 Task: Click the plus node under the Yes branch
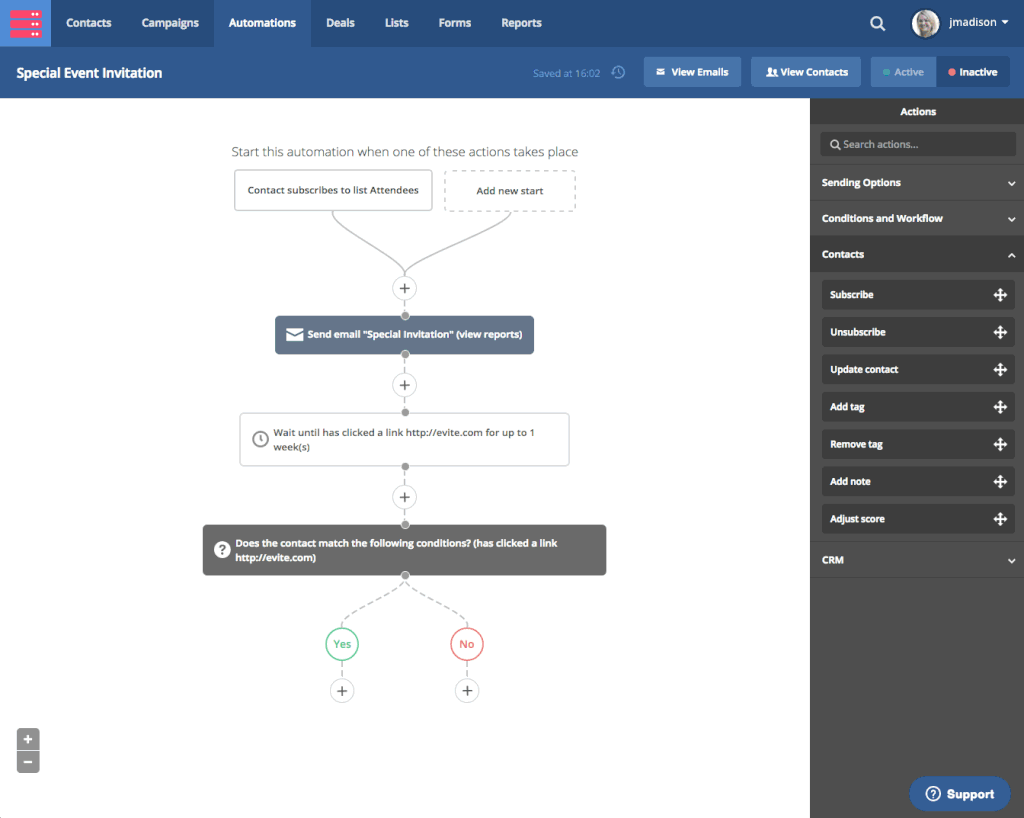point(342,690)
